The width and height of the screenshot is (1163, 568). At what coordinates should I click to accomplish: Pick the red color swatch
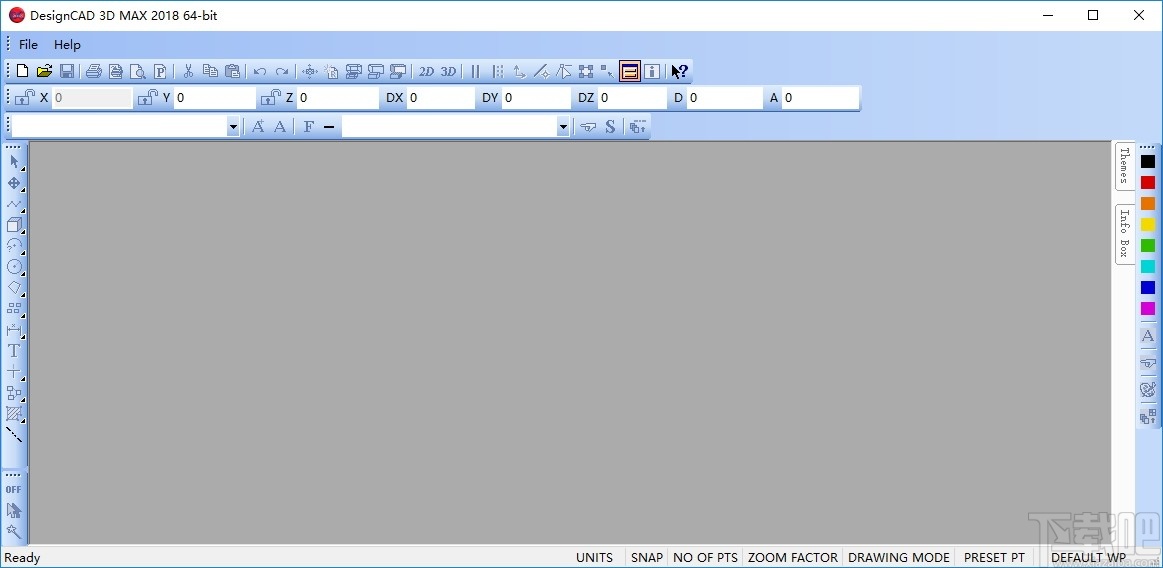1147,182
